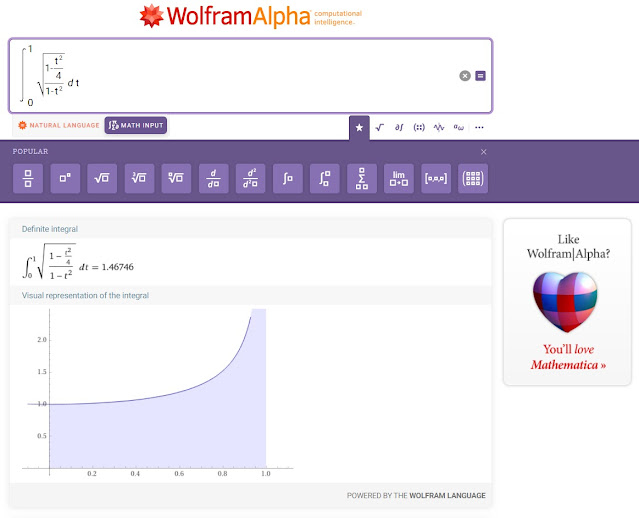Insert a square root template
Screen dimensions: 639x518
[102, 178]
